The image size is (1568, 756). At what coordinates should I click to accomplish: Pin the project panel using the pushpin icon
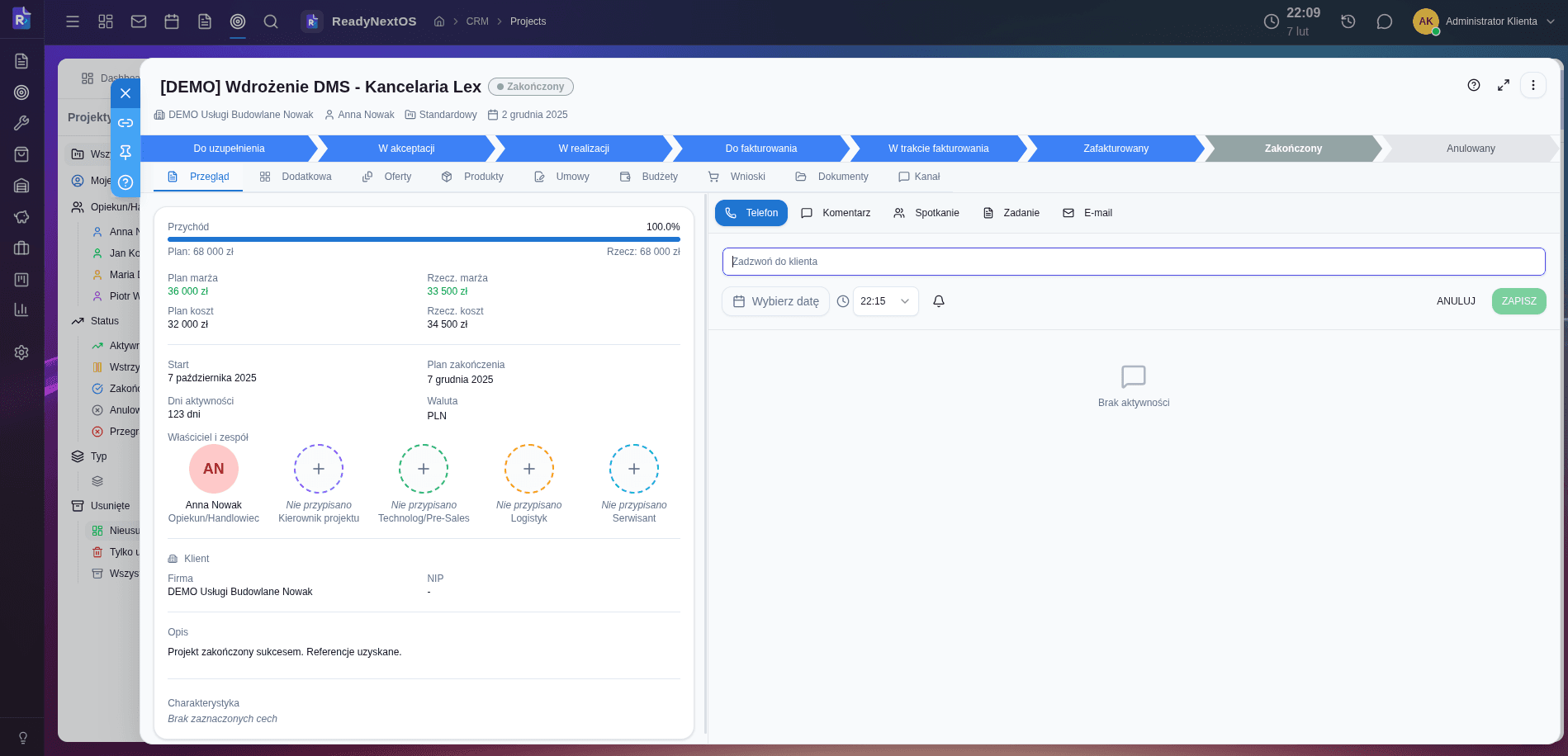(126, 153)
